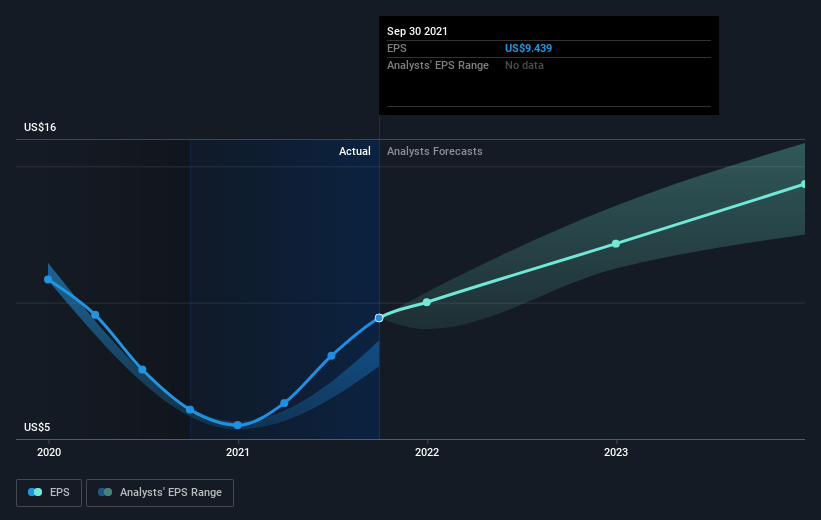The image size is (821, 520).
Task: Select the final forecast point at chart's right edge
Action: (803, 184)
